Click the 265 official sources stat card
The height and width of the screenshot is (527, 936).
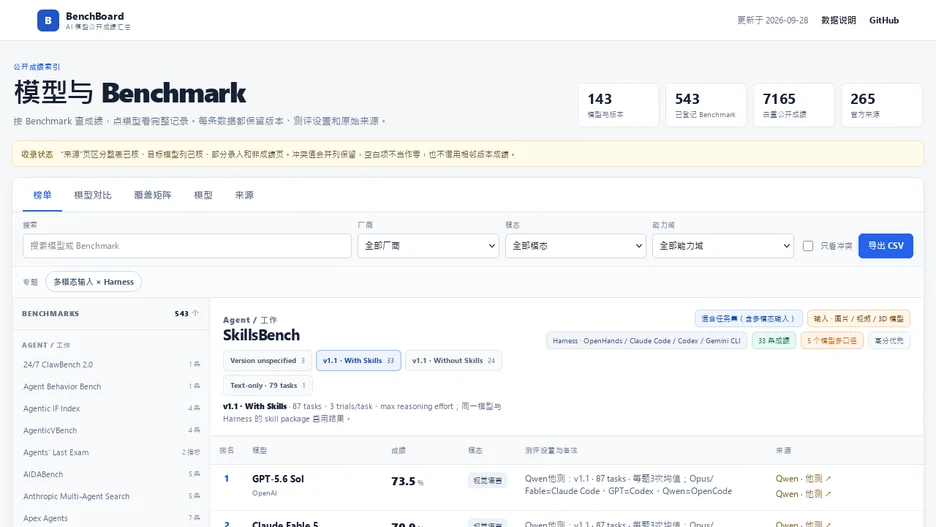point(882,105)
